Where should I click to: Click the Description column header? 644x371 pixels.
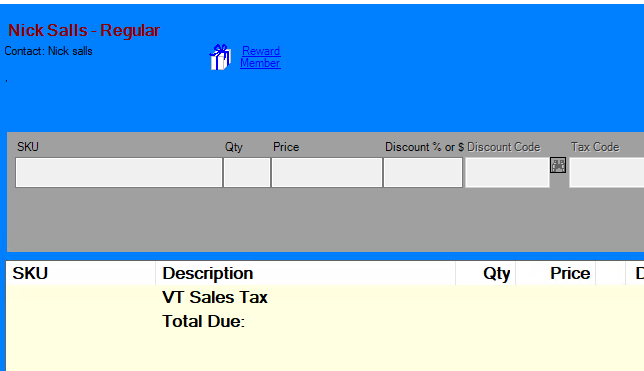tap(306, 273)
